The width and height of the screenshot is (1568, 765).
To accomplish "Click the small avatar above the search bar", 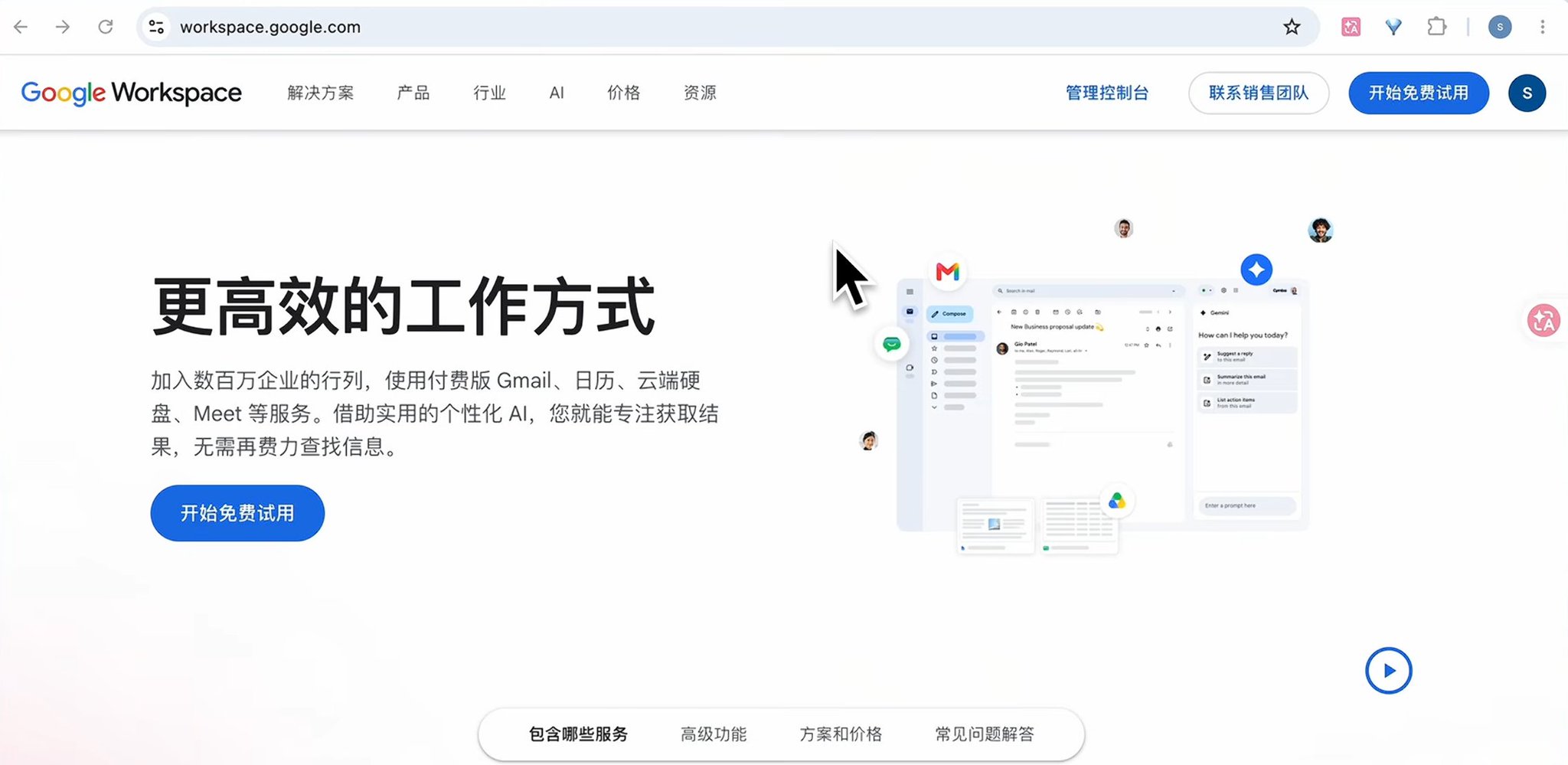I will click(x=1123, y=228).
